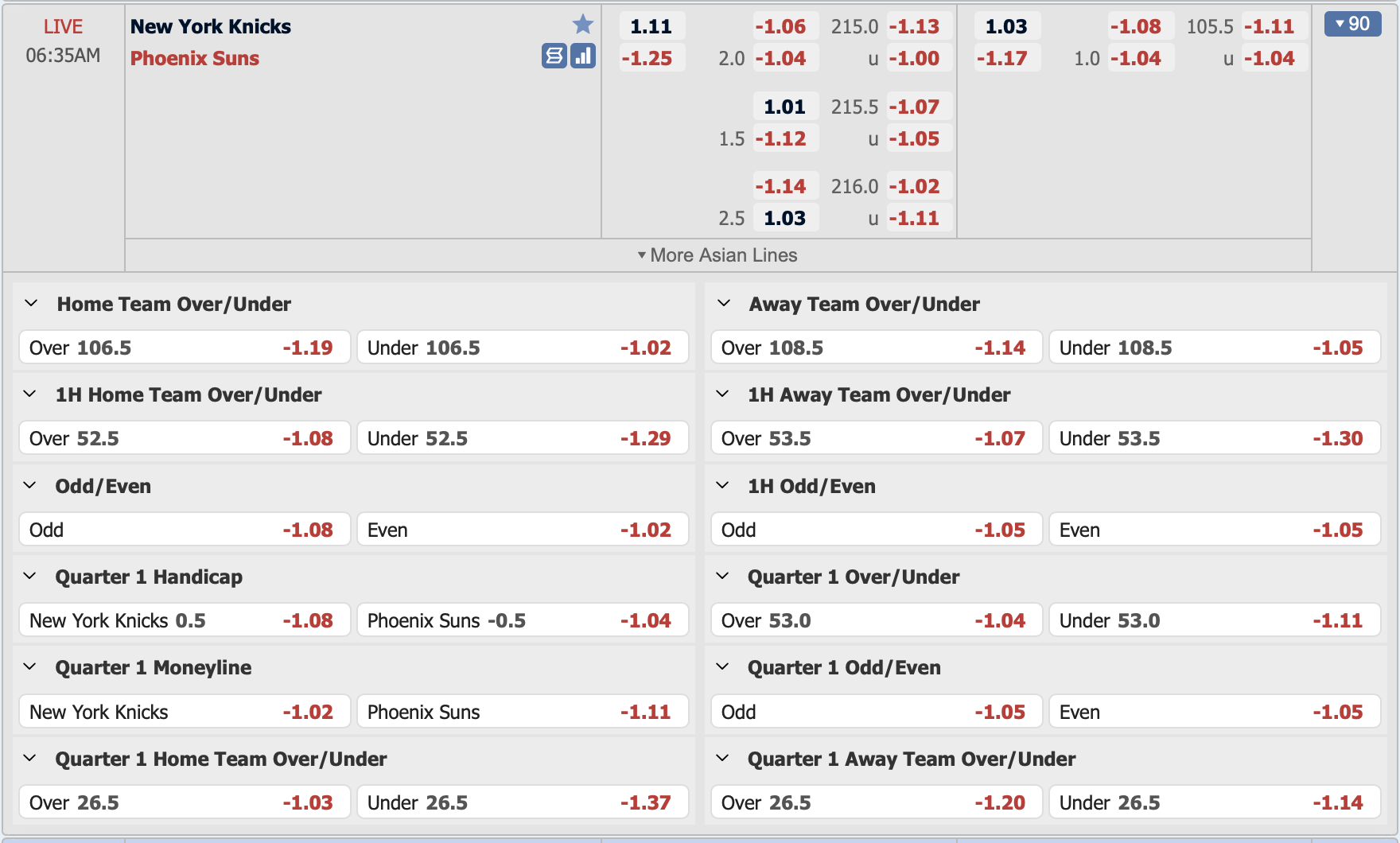1400x843 pixels.
Task: Select Quarter 1 Even at -1.05
Action: click(x=1215, y=712)
